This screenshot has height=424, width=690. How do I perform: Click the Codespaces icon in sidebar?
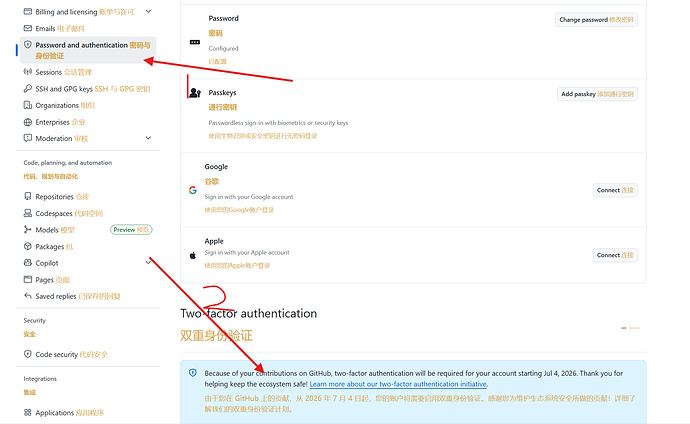click(28, 213)
